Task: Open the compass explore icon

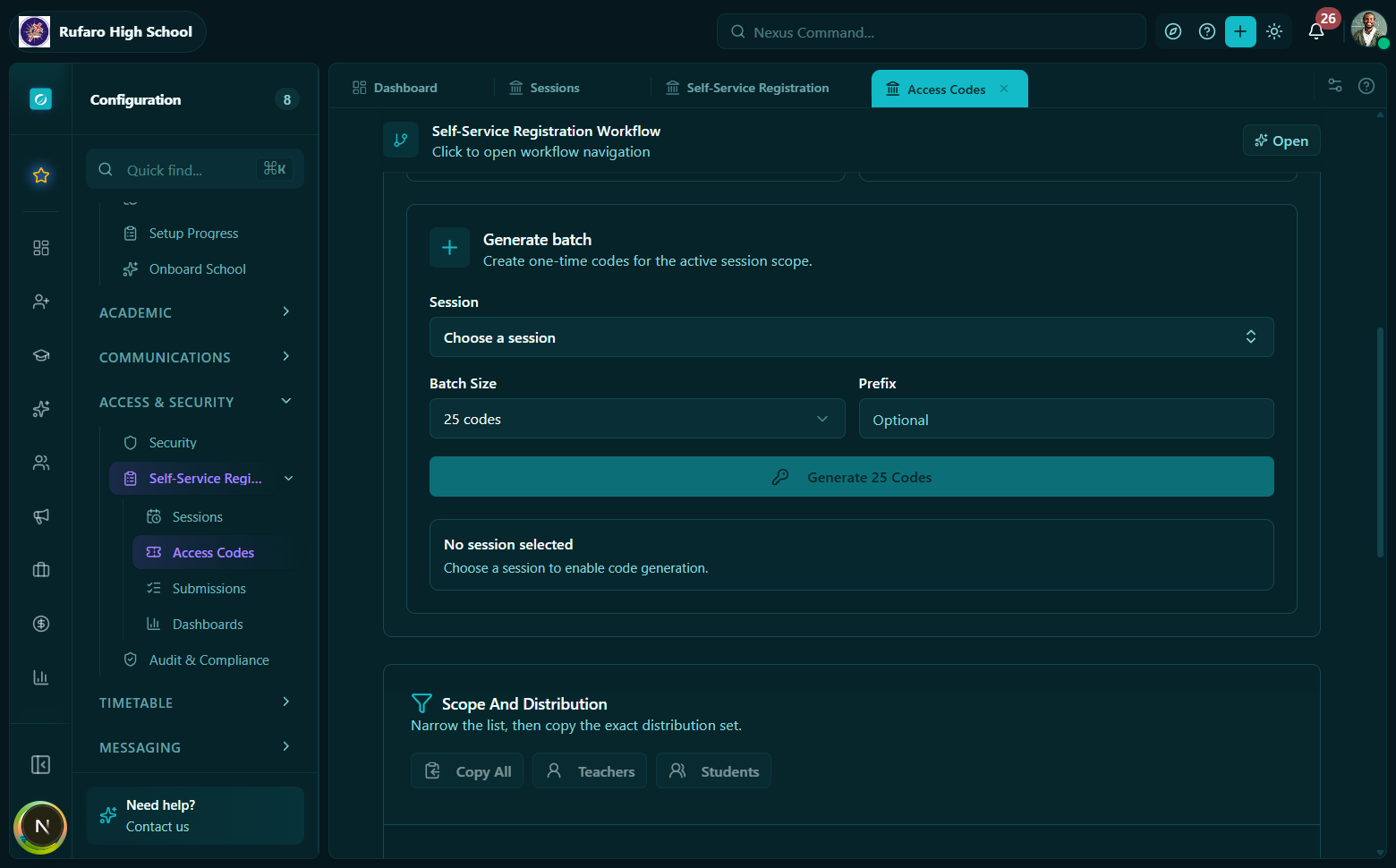Action: click(1173, 32)
